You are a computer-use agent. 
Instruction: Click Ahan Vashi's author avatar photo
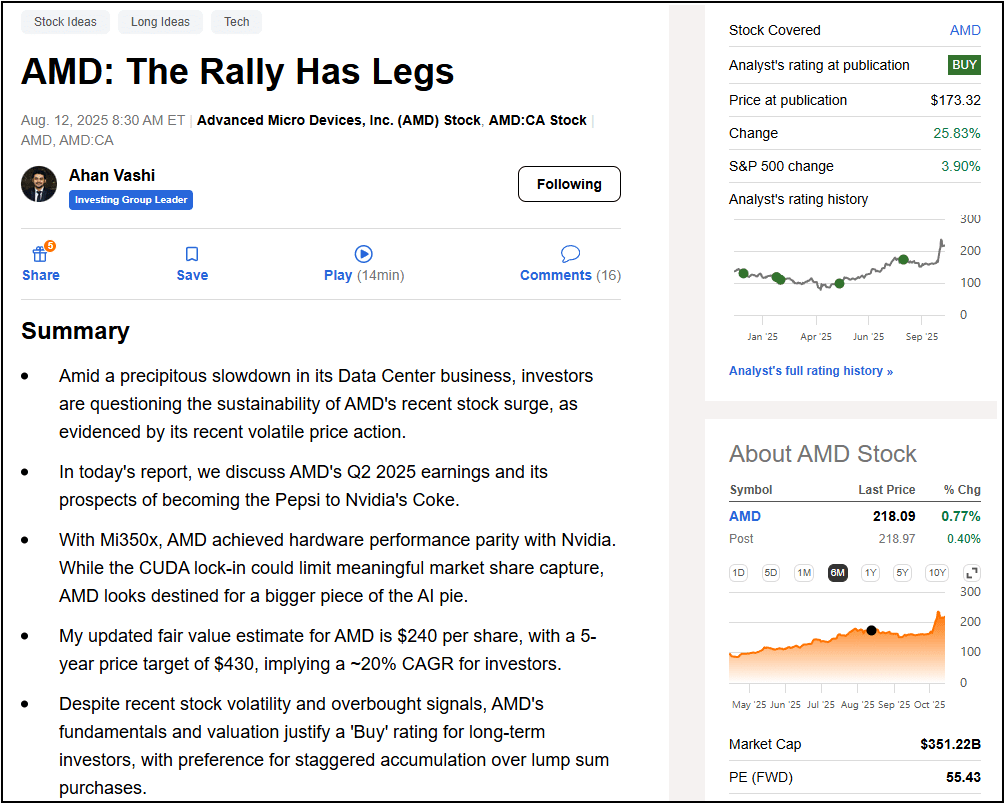click(39, 184)
